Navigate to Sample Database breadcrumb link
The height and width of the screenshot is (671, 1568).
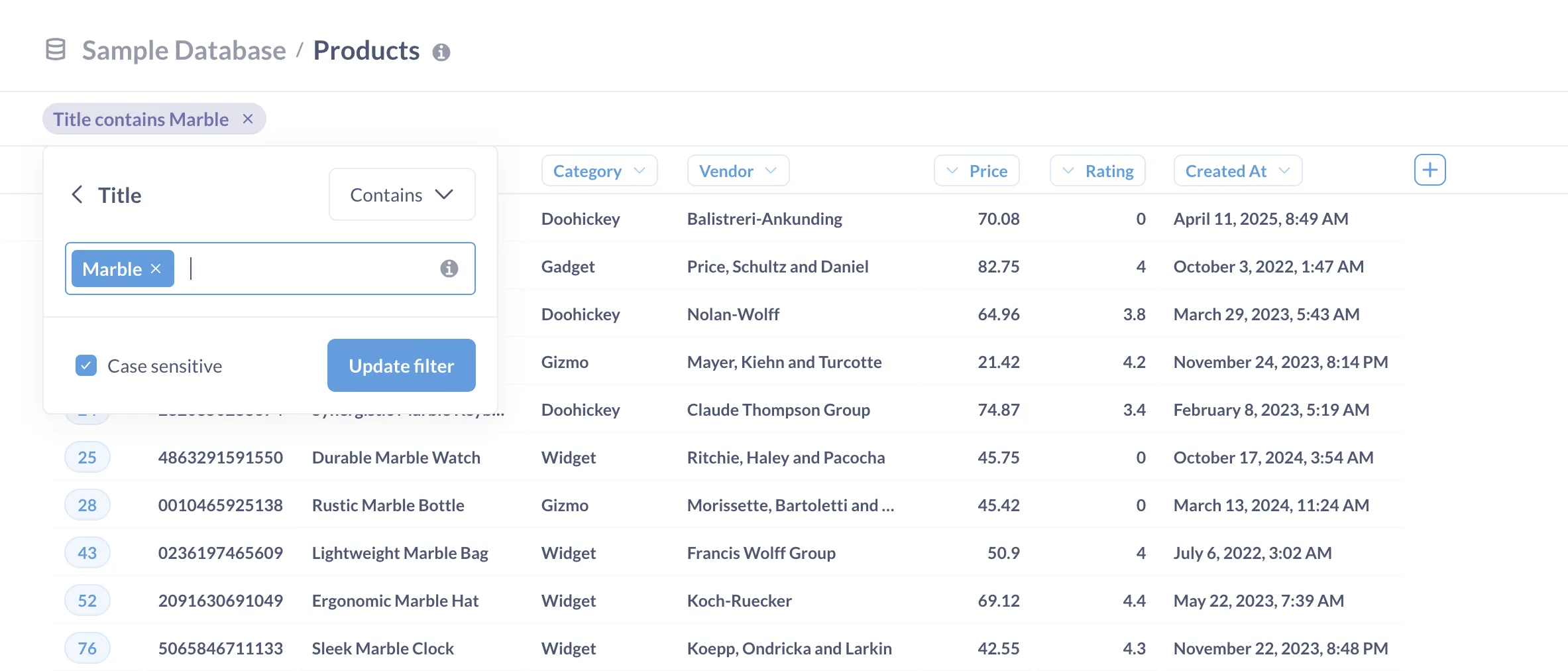point(184,50)
